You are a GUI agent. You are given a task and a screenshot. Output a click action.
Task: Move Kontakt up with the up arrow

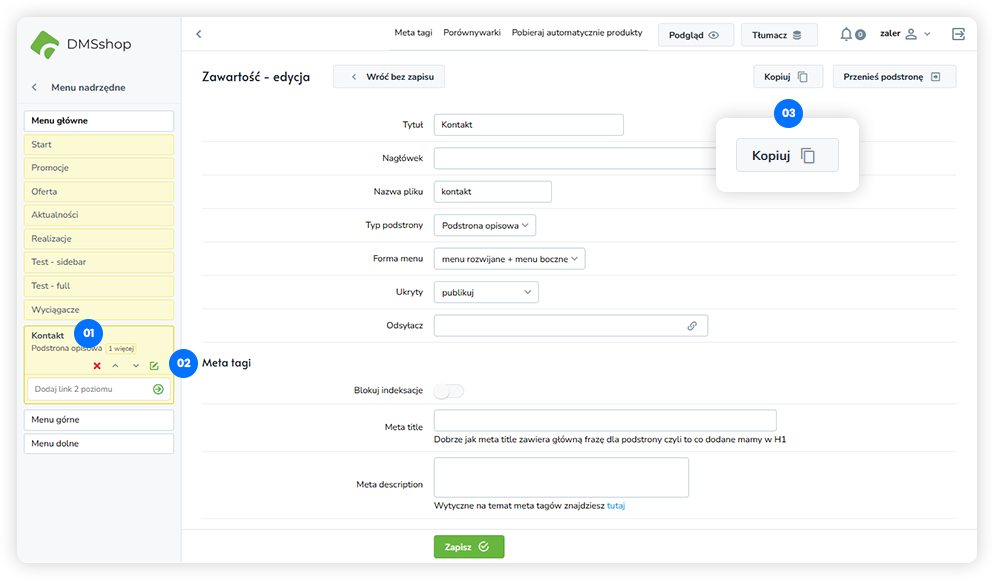[116, 366]
